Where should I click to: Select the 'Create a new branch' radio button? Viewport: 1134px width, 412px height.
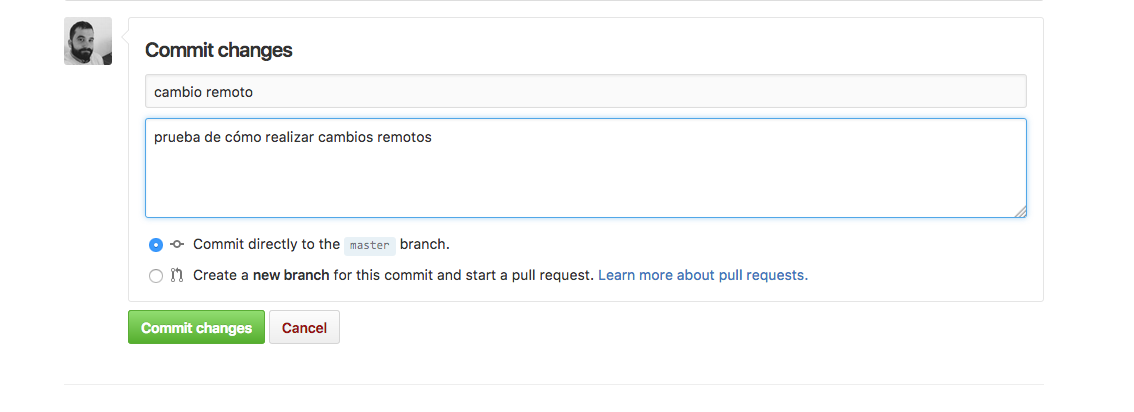(x=156, y=276)
